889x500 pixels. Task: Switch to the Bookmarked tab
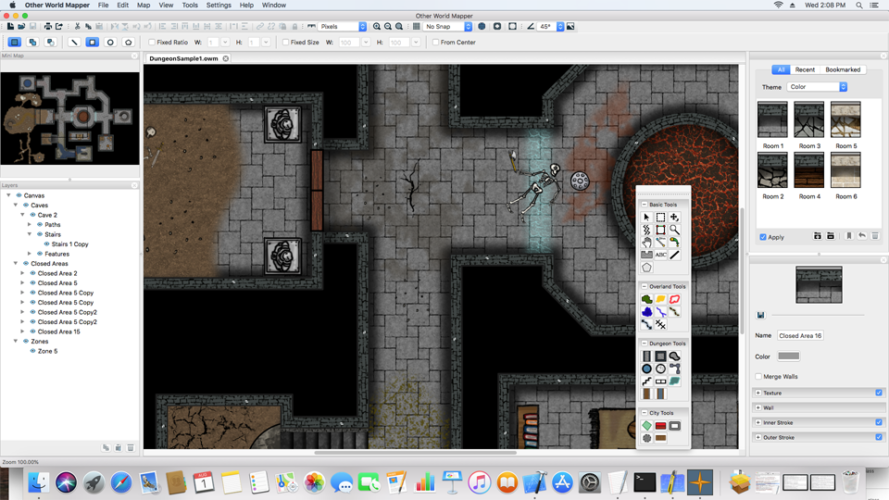(x=842, y=70)
